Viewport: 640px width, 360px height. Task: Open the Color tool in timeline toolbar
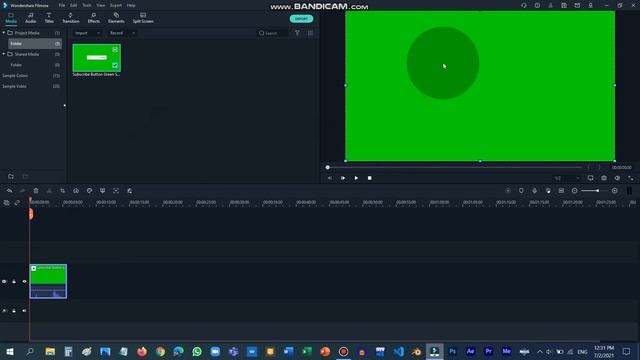coord(89,191)
